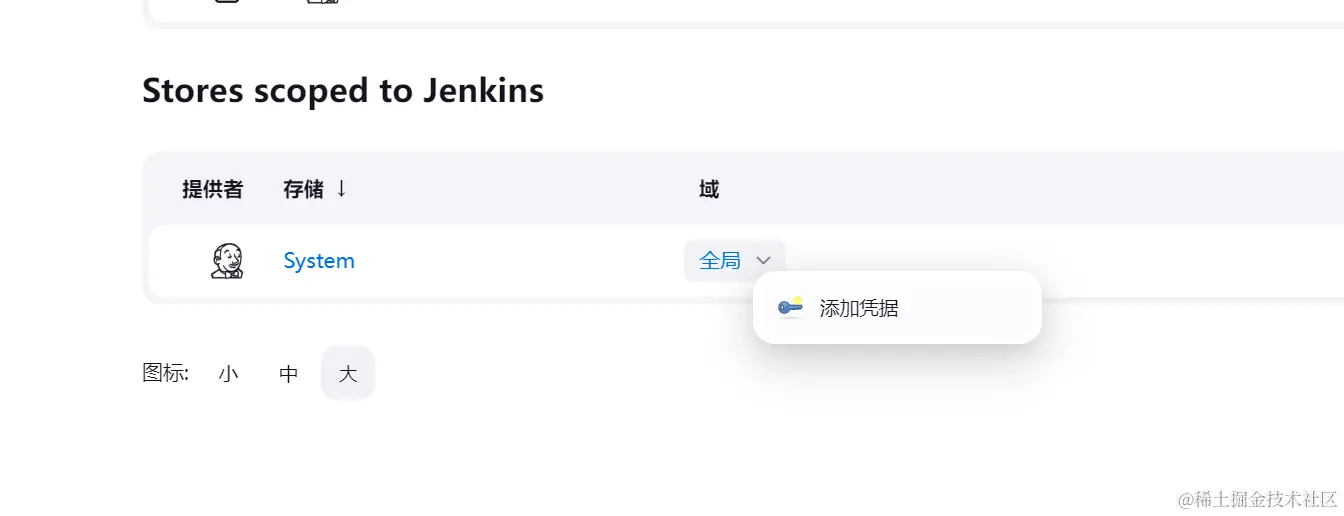Click the Jenkins butler icon beside System
This screenshot has width=1344, height=516.
tap(227, 261)
